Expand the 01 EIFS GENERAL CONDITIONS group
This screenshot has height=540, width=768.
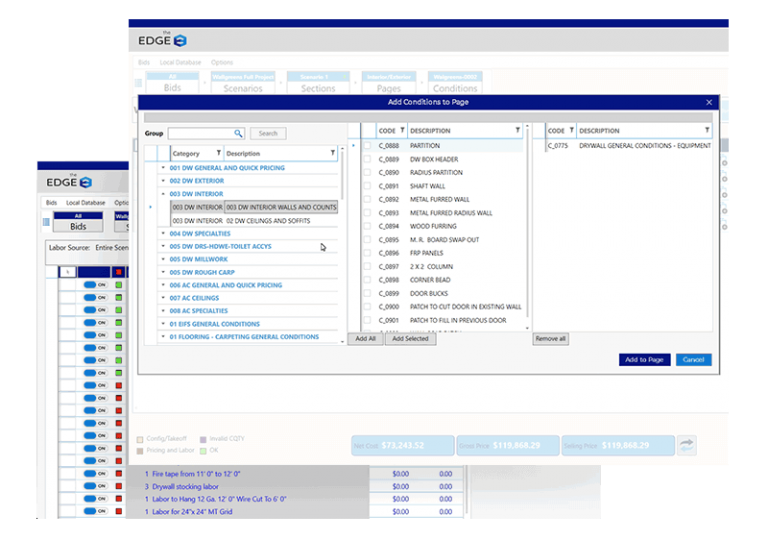click(x=163, y=324)
